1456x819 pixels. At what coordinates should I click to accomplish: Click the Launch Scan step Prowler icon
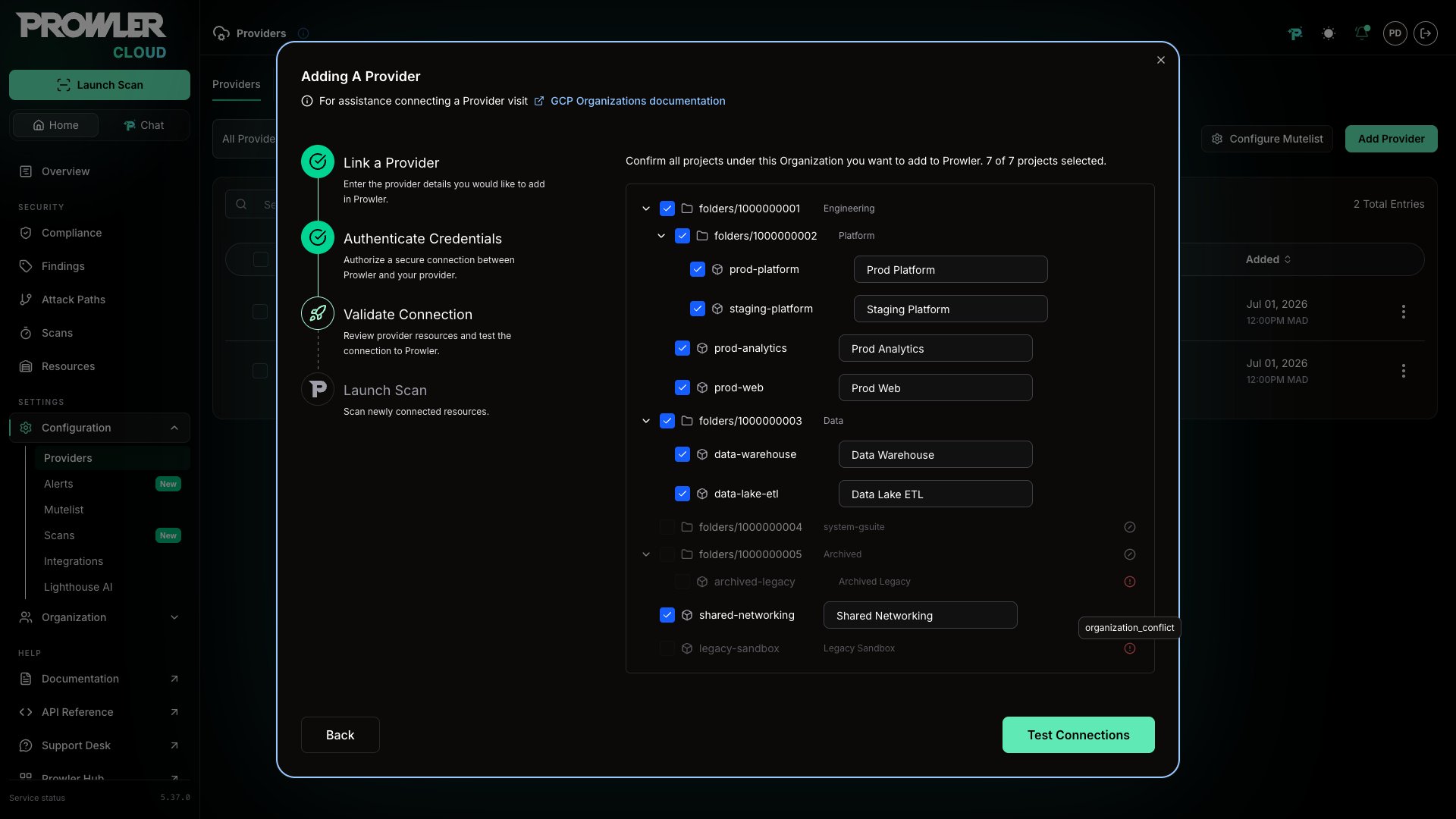[x=318, y=389]
